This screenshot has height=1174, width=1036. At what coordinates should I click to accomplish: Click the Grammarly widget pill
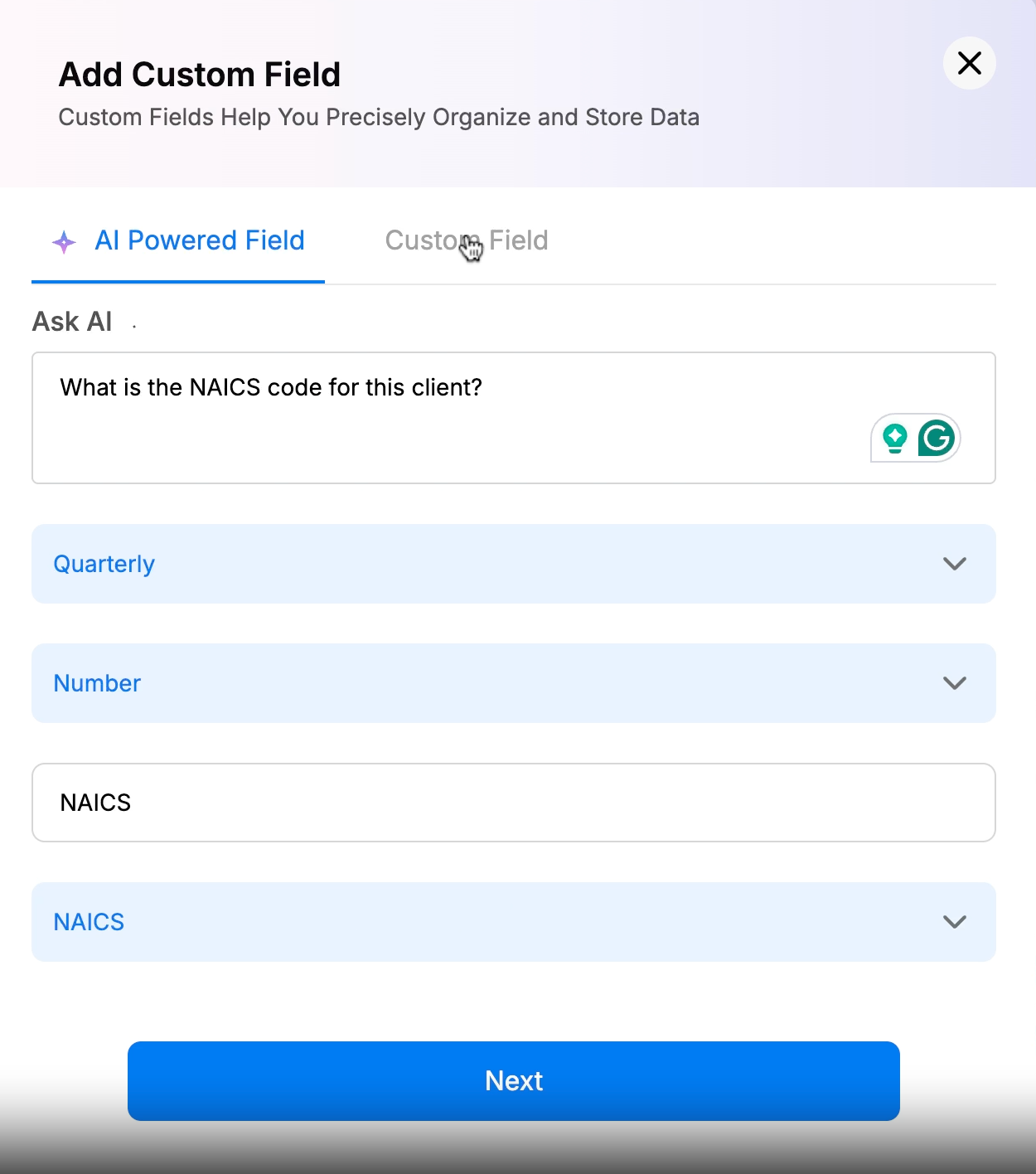click(916, 438)
